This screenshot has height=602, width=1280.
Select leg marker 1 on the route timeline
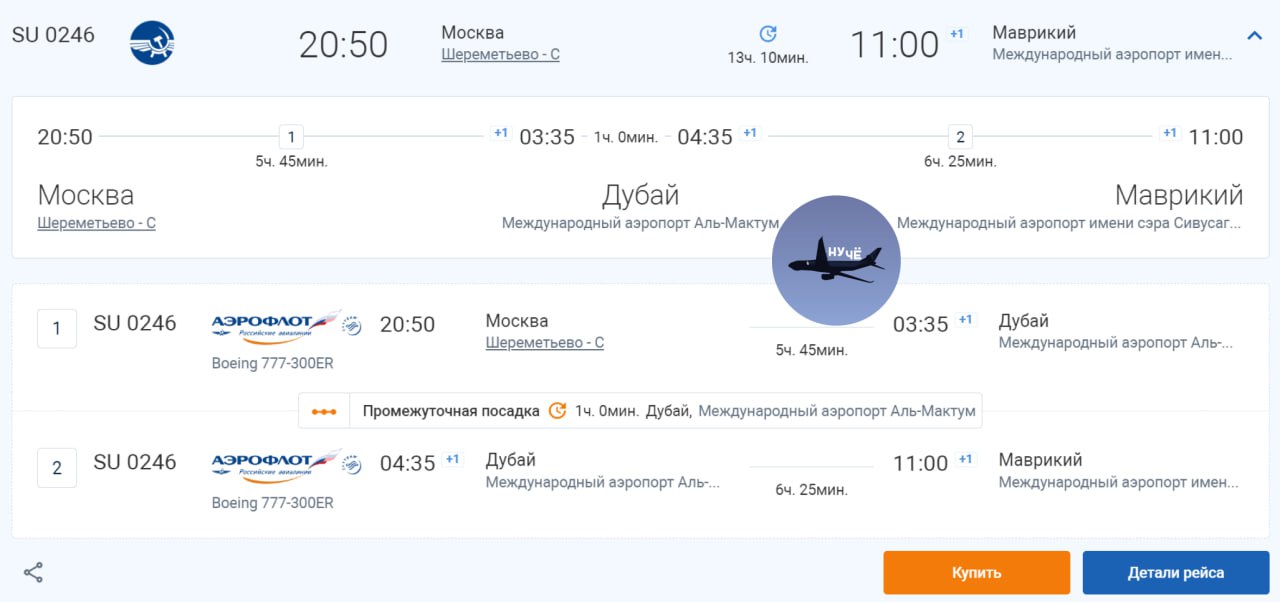tap(291, 137)
